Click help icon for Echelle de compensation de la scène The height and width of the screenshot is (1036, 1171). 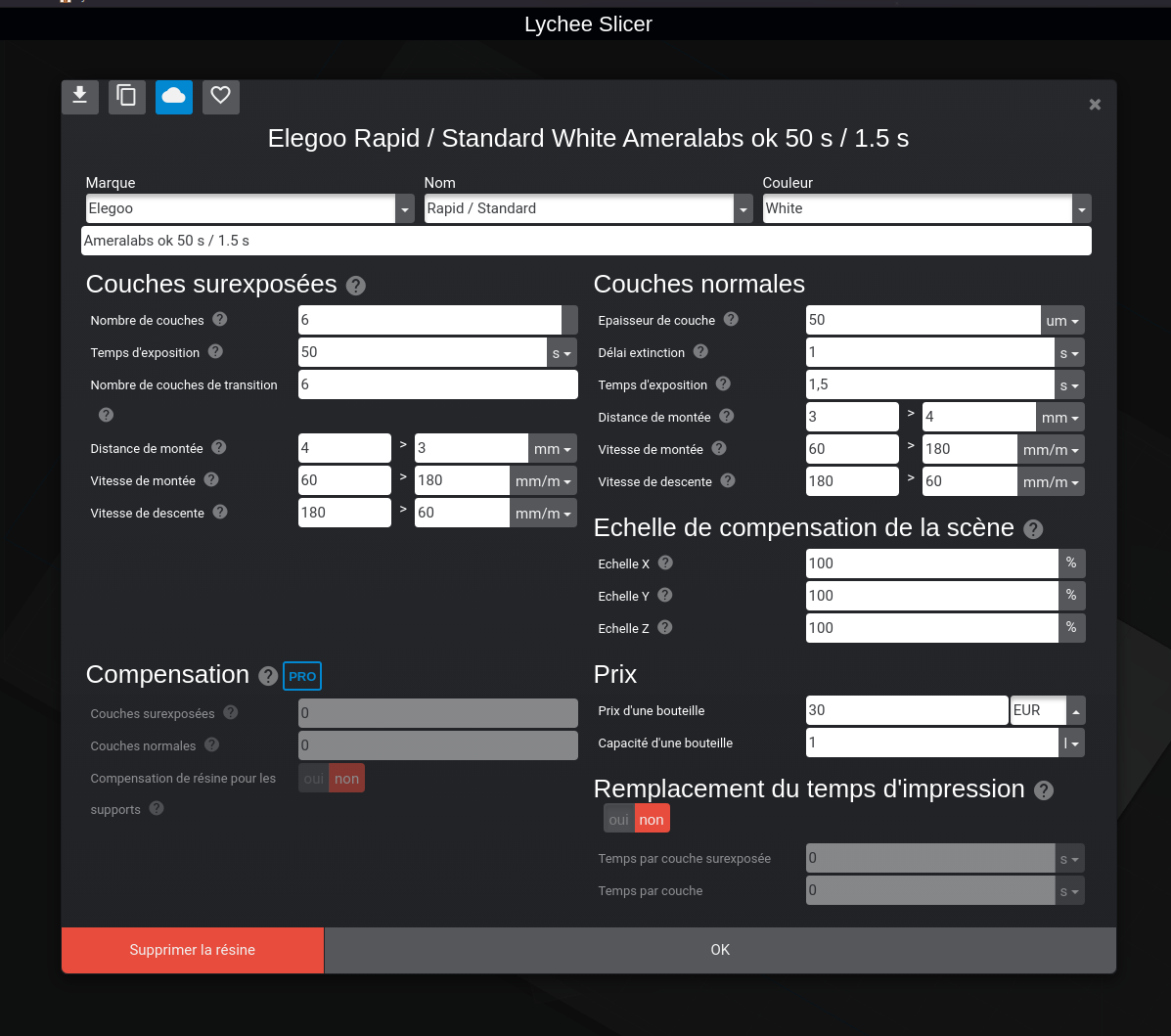pos(1033,529)
